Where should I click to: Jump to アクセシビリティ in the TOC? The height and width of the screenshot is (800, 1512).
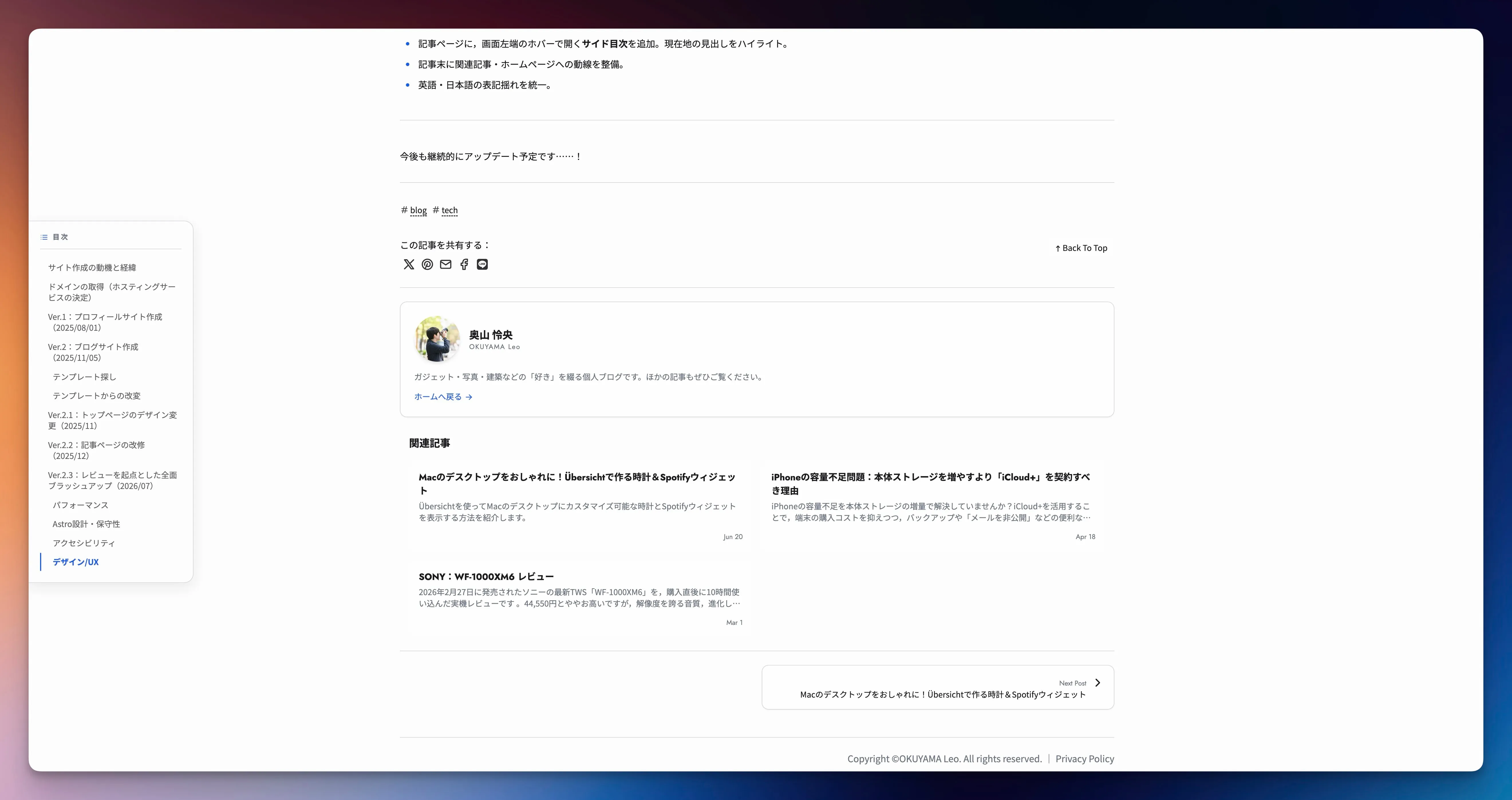84,543
